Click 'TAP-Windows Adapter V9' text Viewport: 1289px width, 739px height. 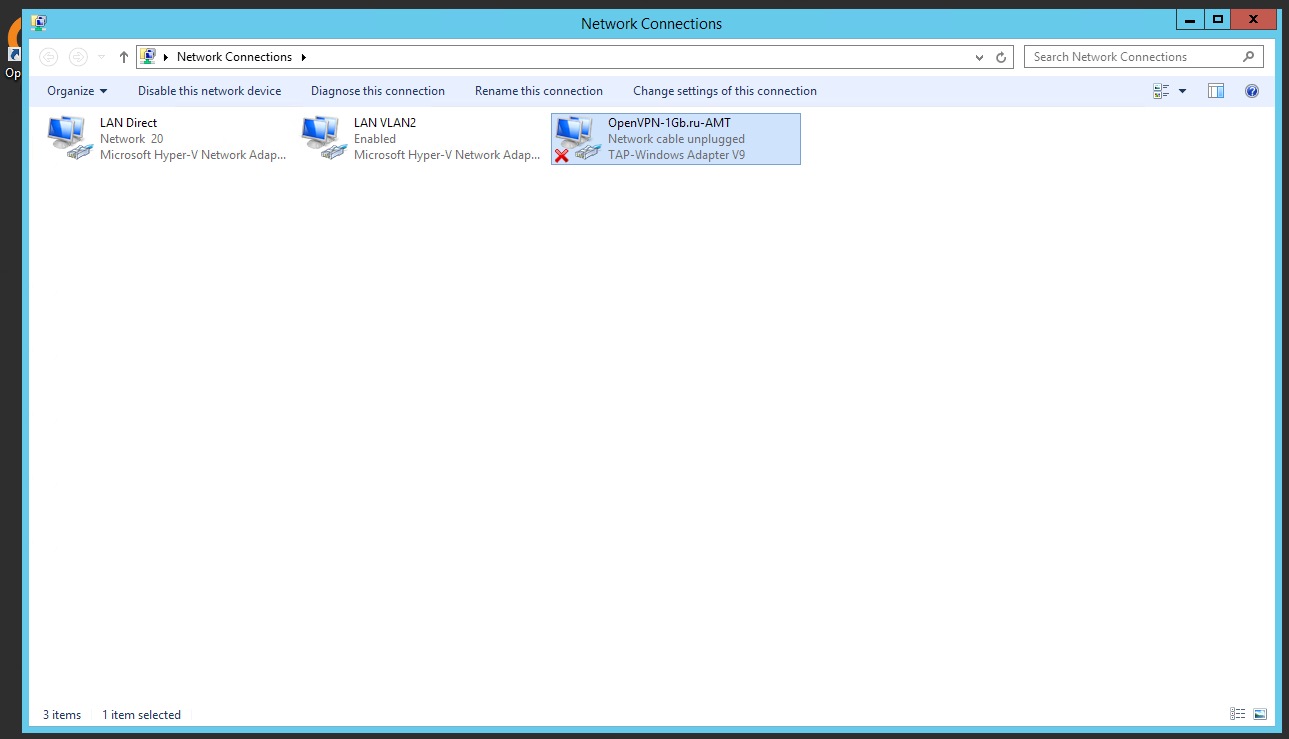676,155
